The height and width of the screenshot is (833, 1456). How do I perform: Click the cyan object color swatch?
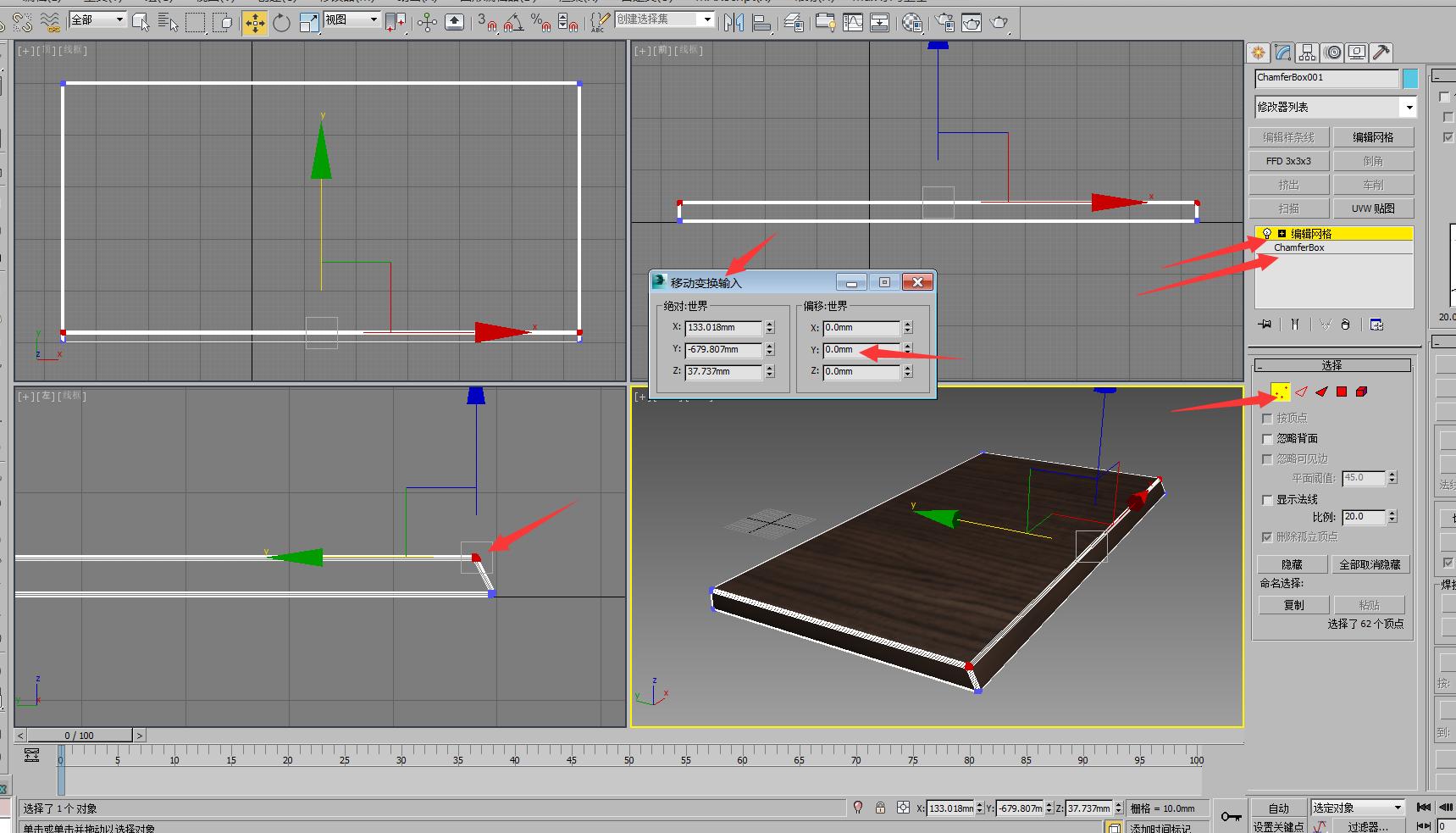coord(1410,78)
